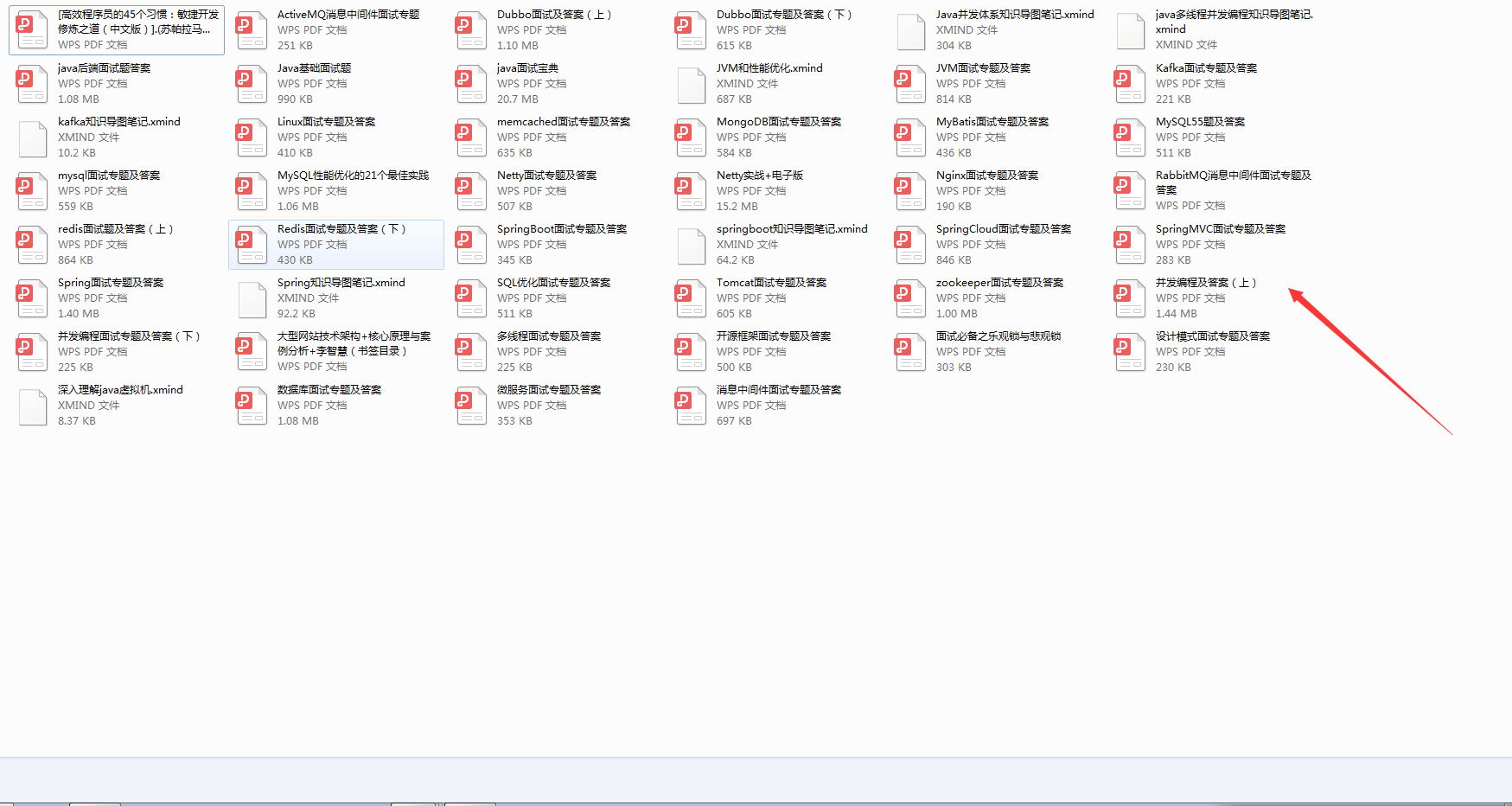Select the file name Tomcat面试专题及答案

click(x=771, y=283)
